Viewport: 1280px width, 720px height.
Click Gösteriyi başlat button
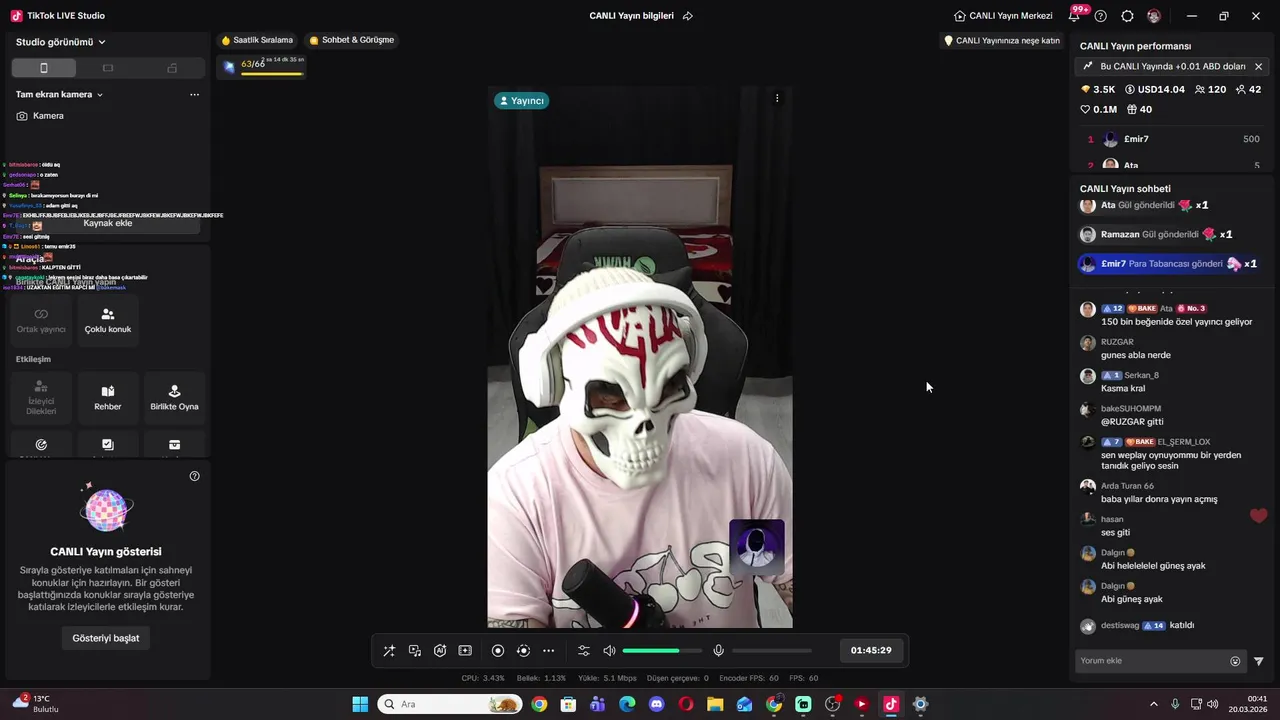click(106, 638)
